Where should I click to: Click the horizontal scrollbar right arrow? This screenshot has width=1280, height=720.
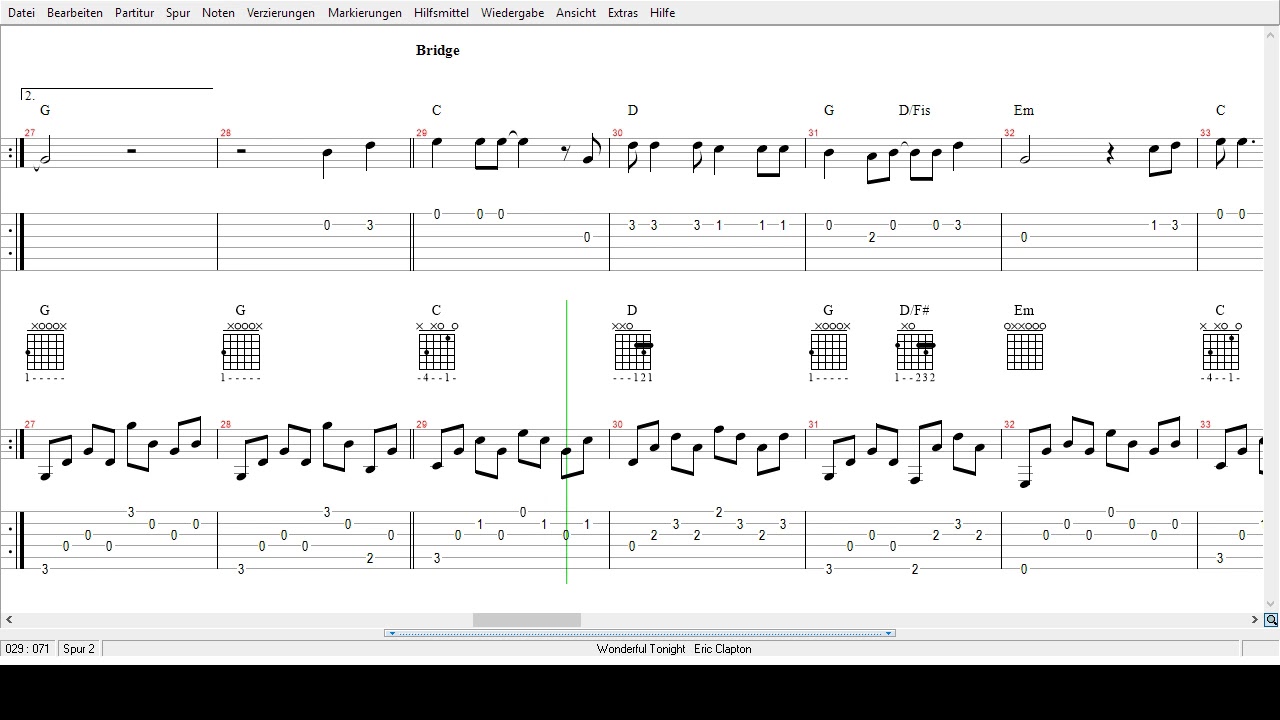1255,620
